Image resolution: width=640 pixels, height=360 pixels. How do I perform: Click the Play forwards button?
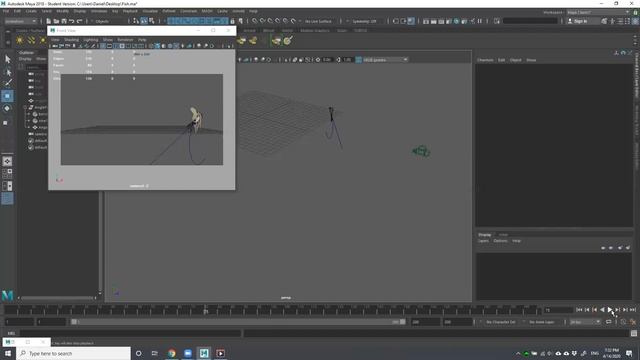610,310
